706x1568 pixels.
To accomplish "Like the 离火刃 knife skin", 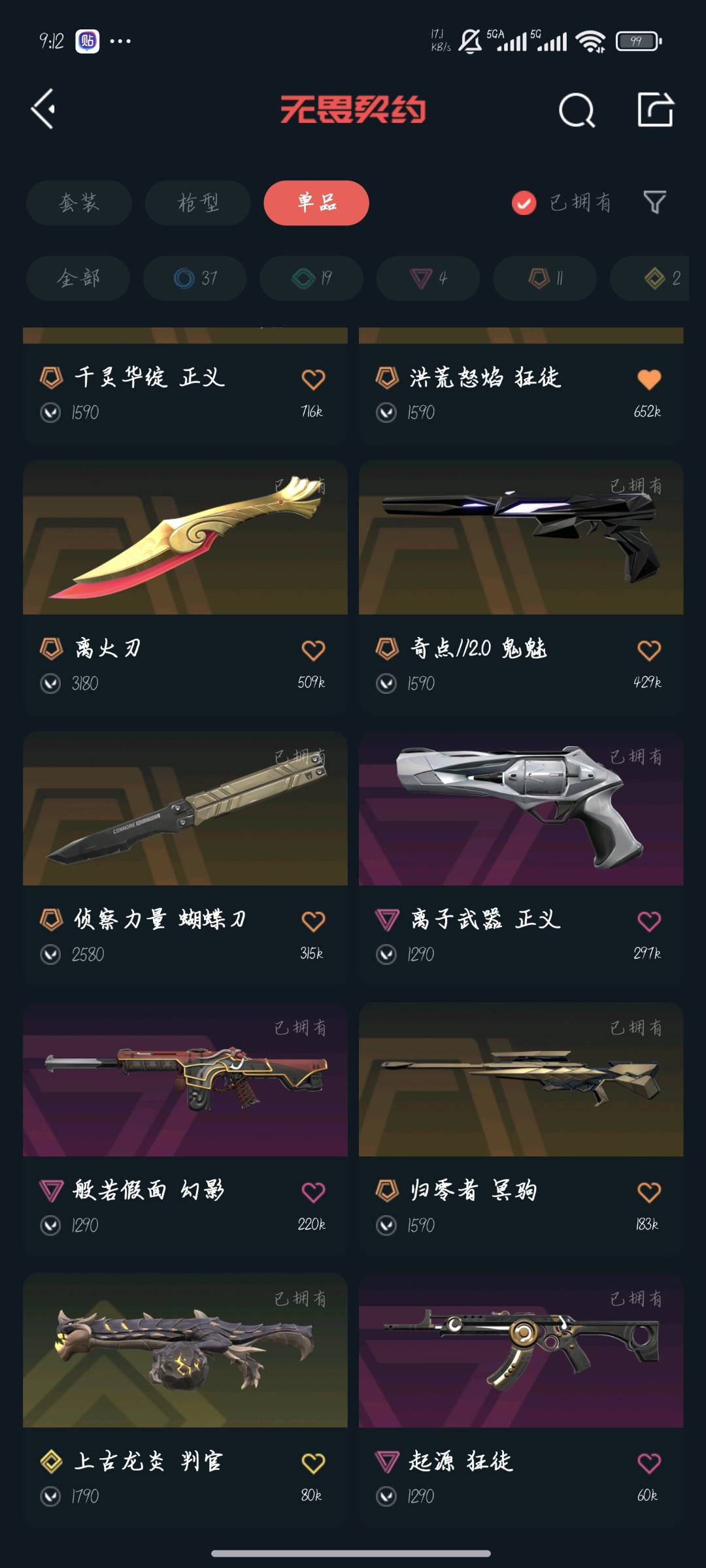I will [313, 650].
